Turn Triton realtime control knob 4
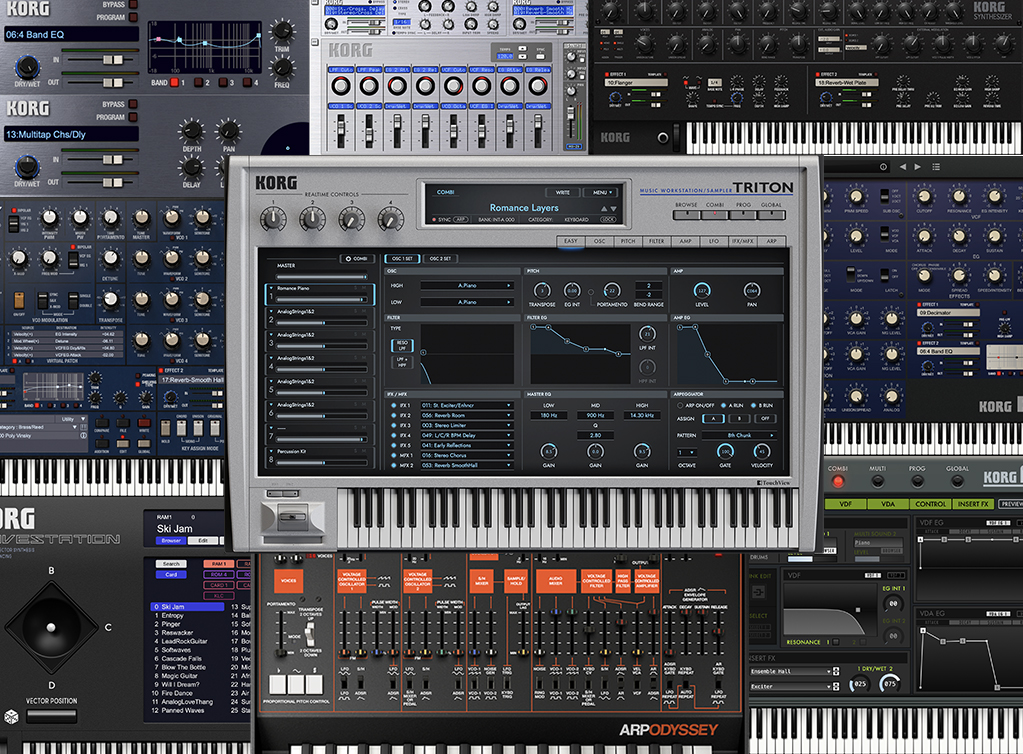The width and height of the screenshot is (1023, 754). click(390, 219)
